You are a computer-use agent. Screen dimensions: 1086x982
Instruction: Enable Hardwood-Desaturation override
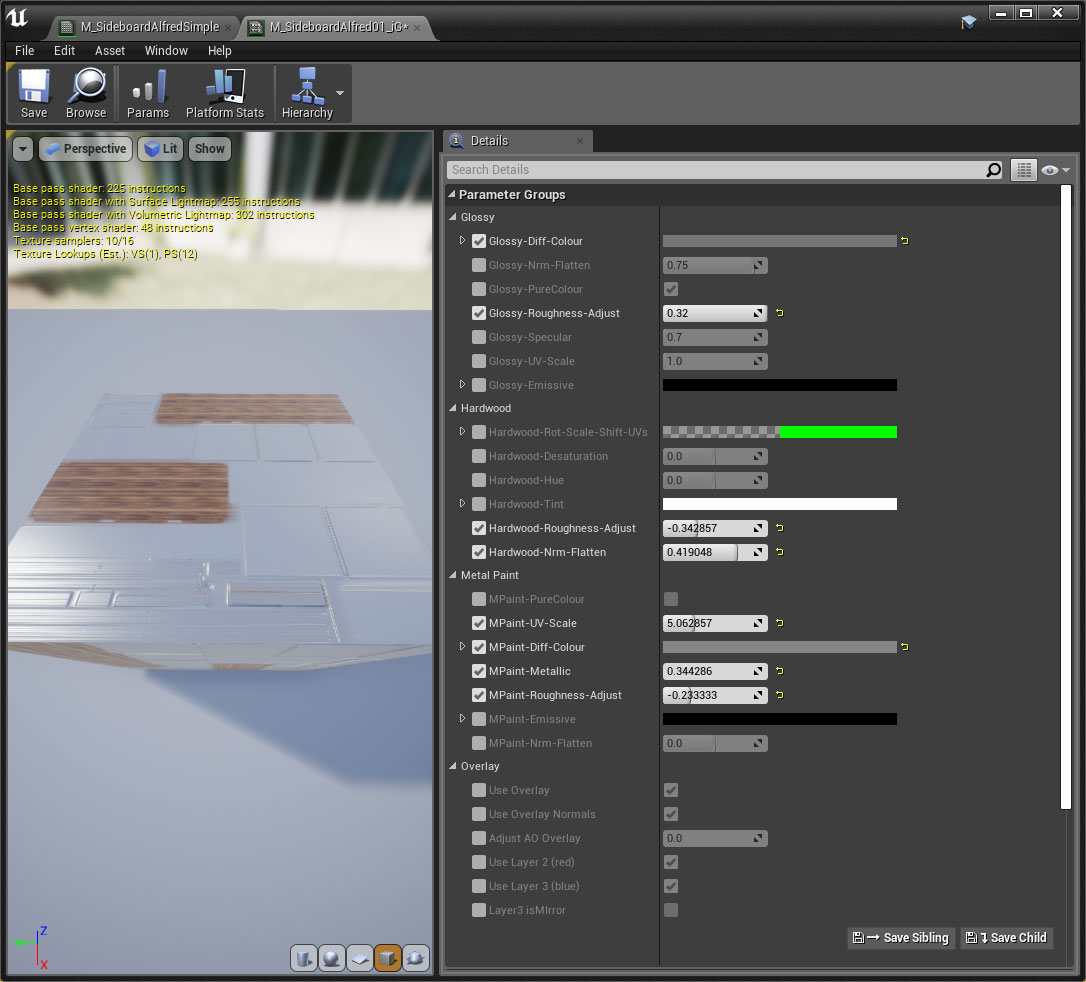click(479, 456)
